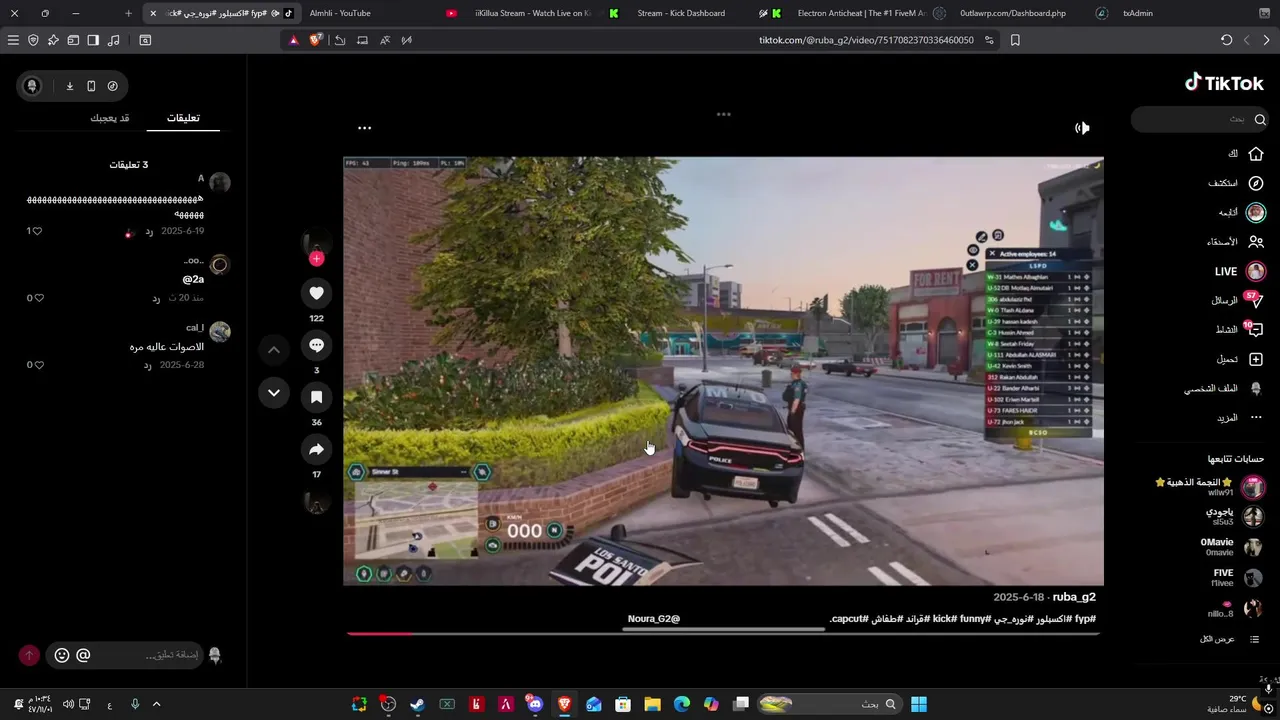
Task: Open the Explore compass icon in sidebar
Action: [1256, 183]
